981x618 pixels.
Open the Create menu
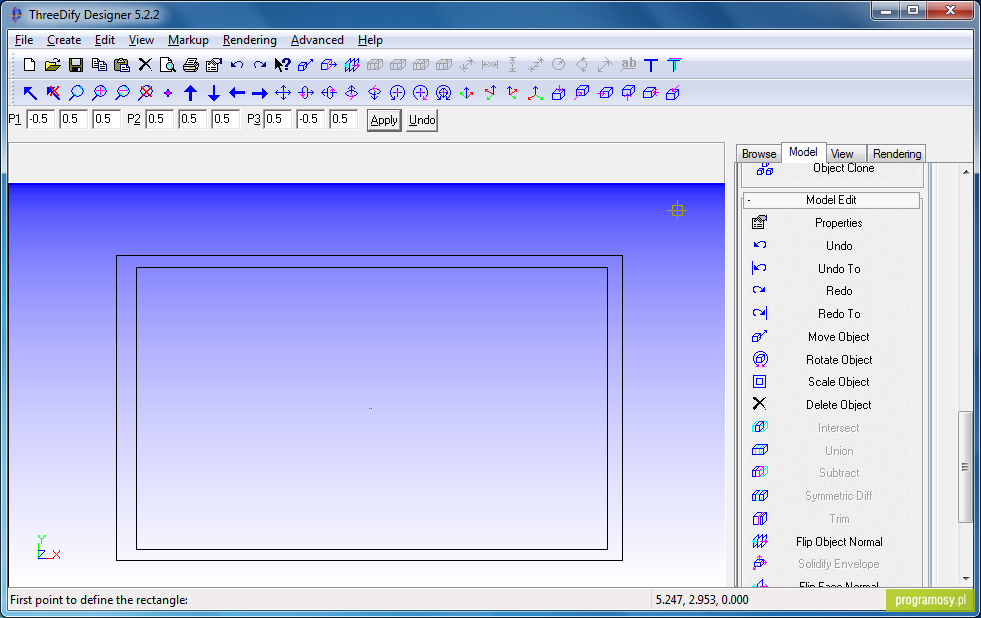tap(64, 40)
